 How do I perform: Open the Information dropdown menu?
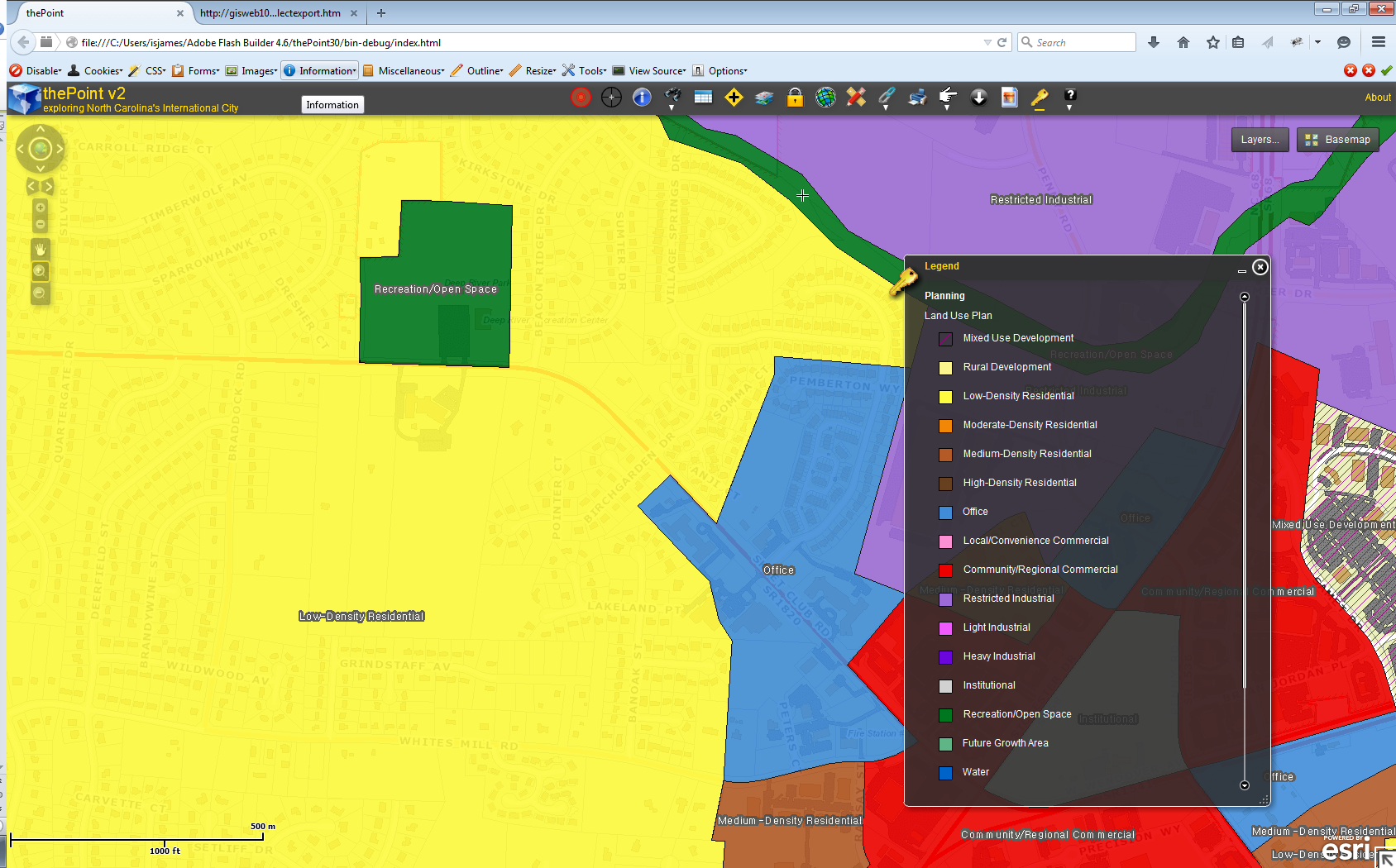(x=319, y=71)
